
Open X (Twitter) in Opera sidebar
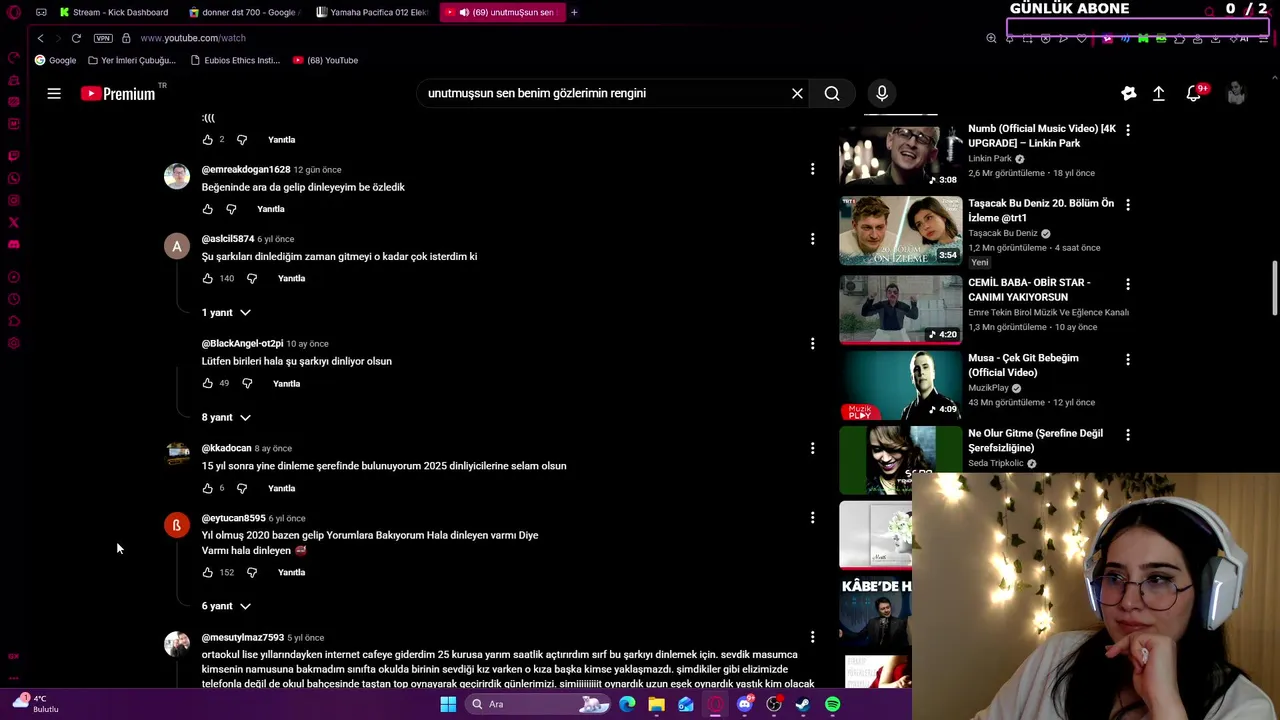(x=13, y=222)
